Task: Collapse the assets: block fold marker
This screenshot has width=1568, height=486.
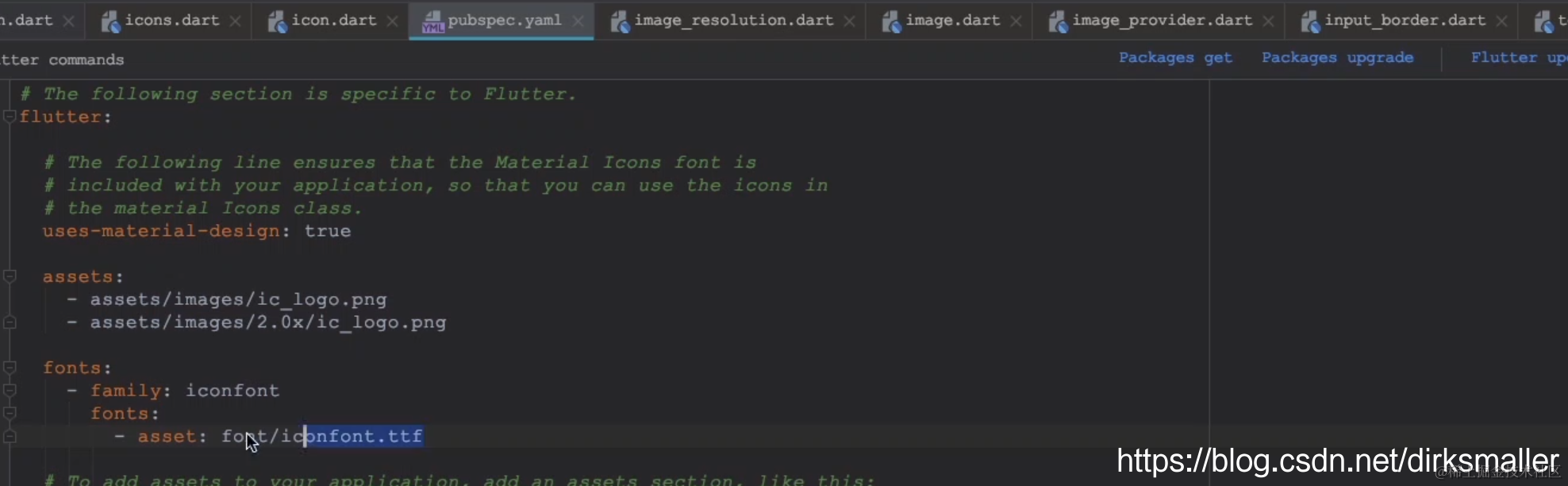Action: [x=10, y=276]
